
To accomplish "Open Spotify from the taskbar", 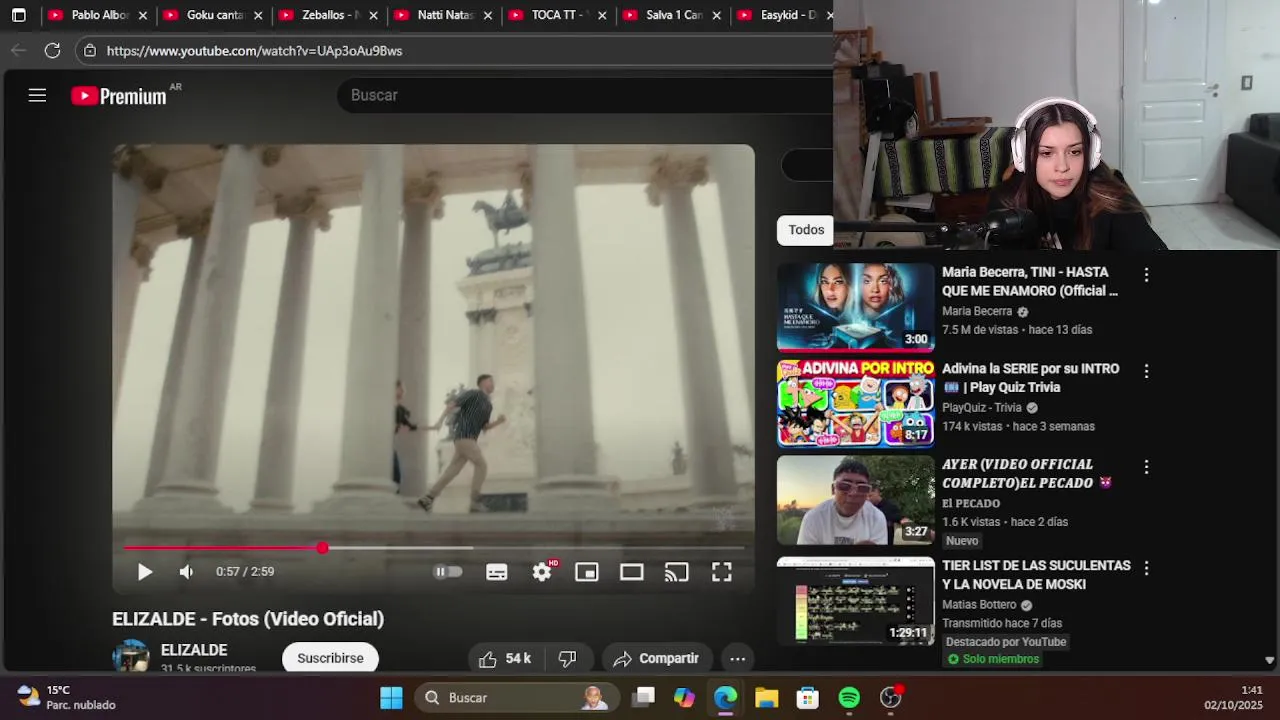I will click(x=849, y=698).
